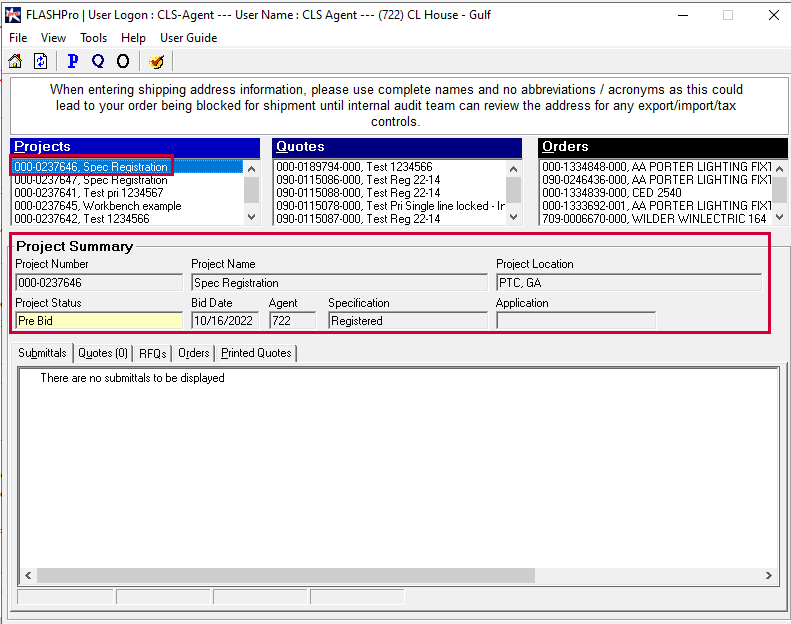Open the Tools menu
This screenshot has height=624, width=791.
(93, 38)
